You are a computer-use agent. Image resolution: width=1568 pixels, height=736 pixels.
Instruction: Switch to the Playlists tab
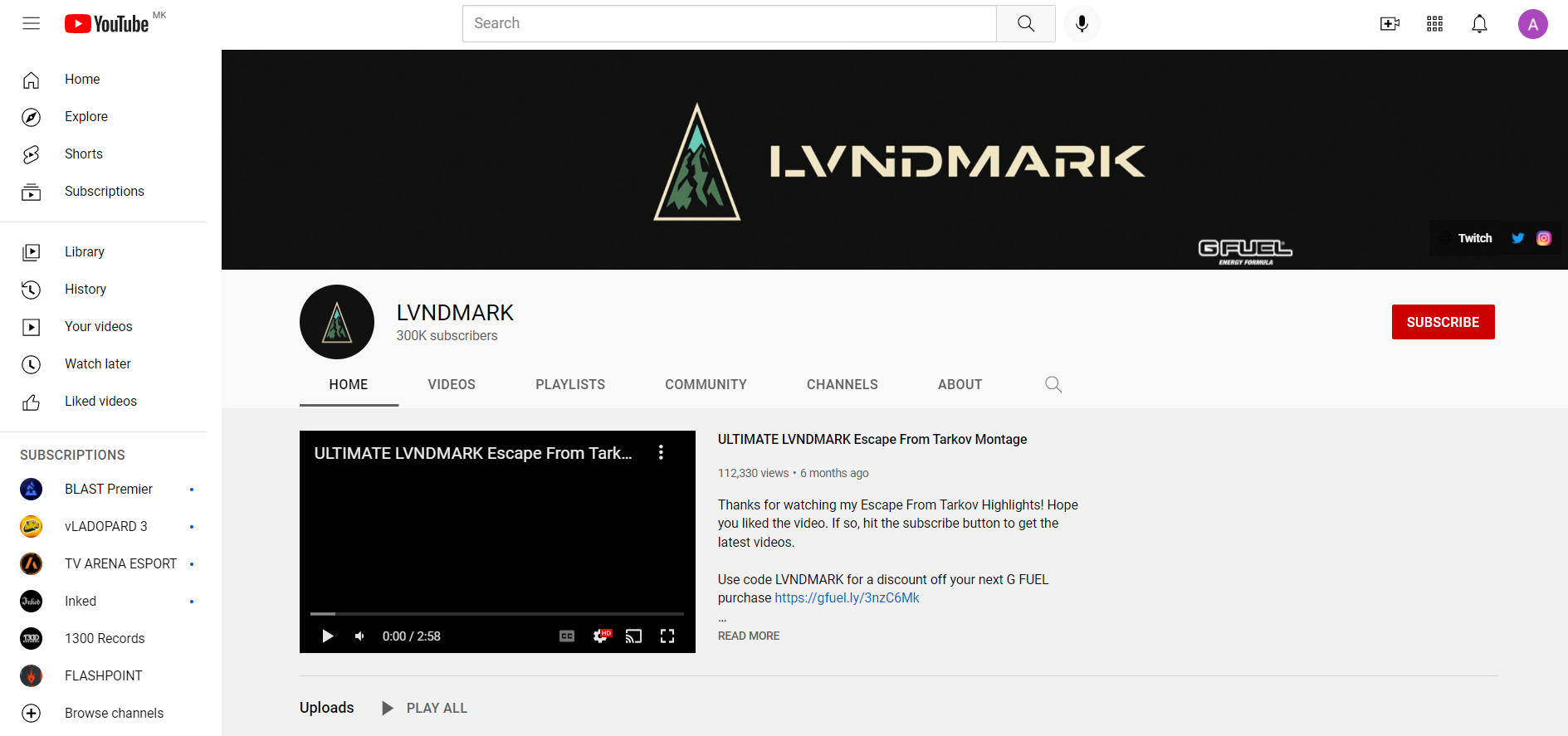click(x=570, y=385)
